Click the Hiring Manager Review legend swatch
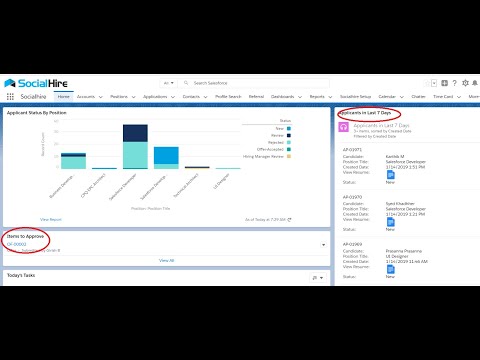This screenshot has height=360, width=480. pos(289,156)
